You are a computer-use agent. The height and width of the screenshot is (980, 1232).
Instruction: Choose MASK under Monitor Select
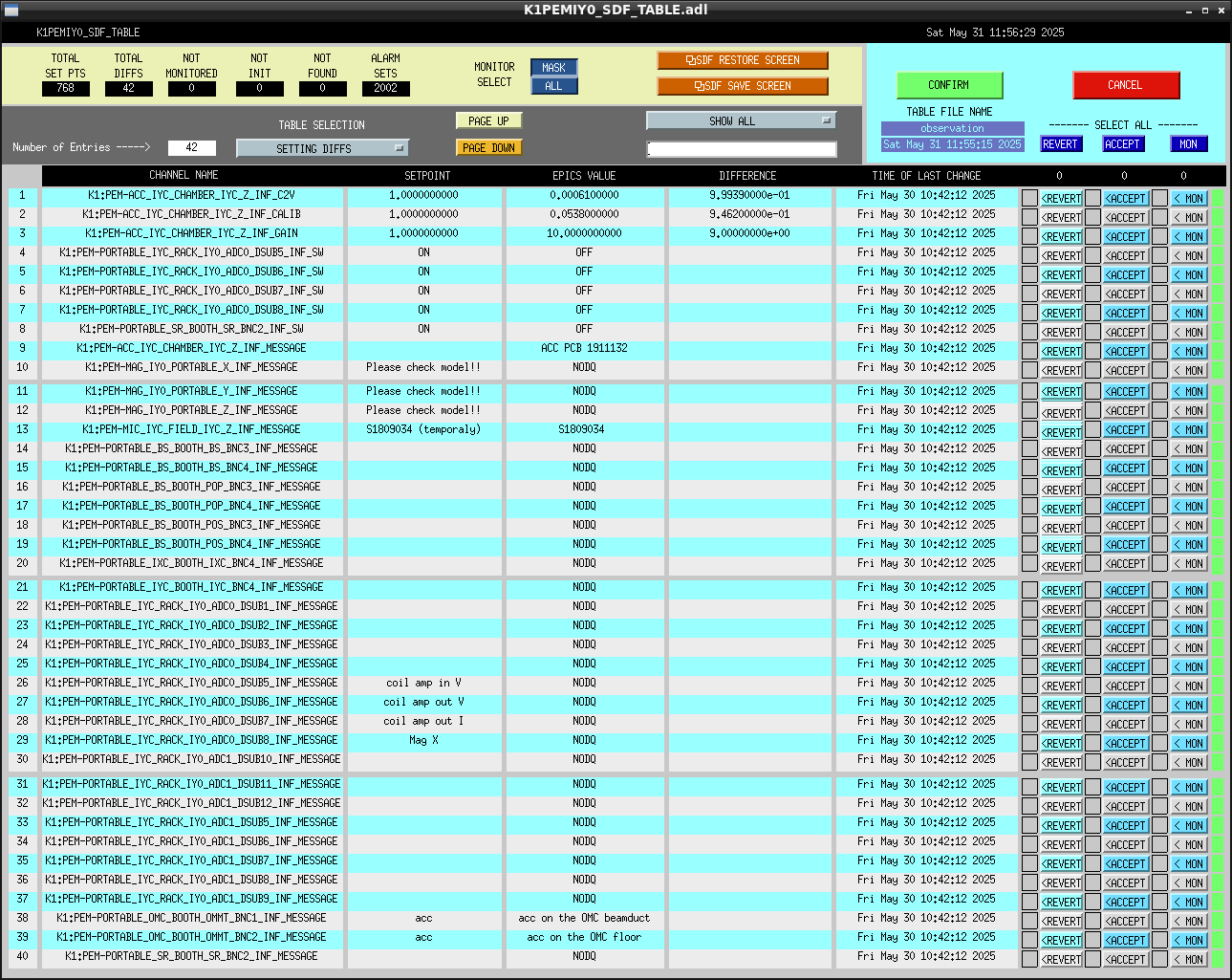pos(553,68)
